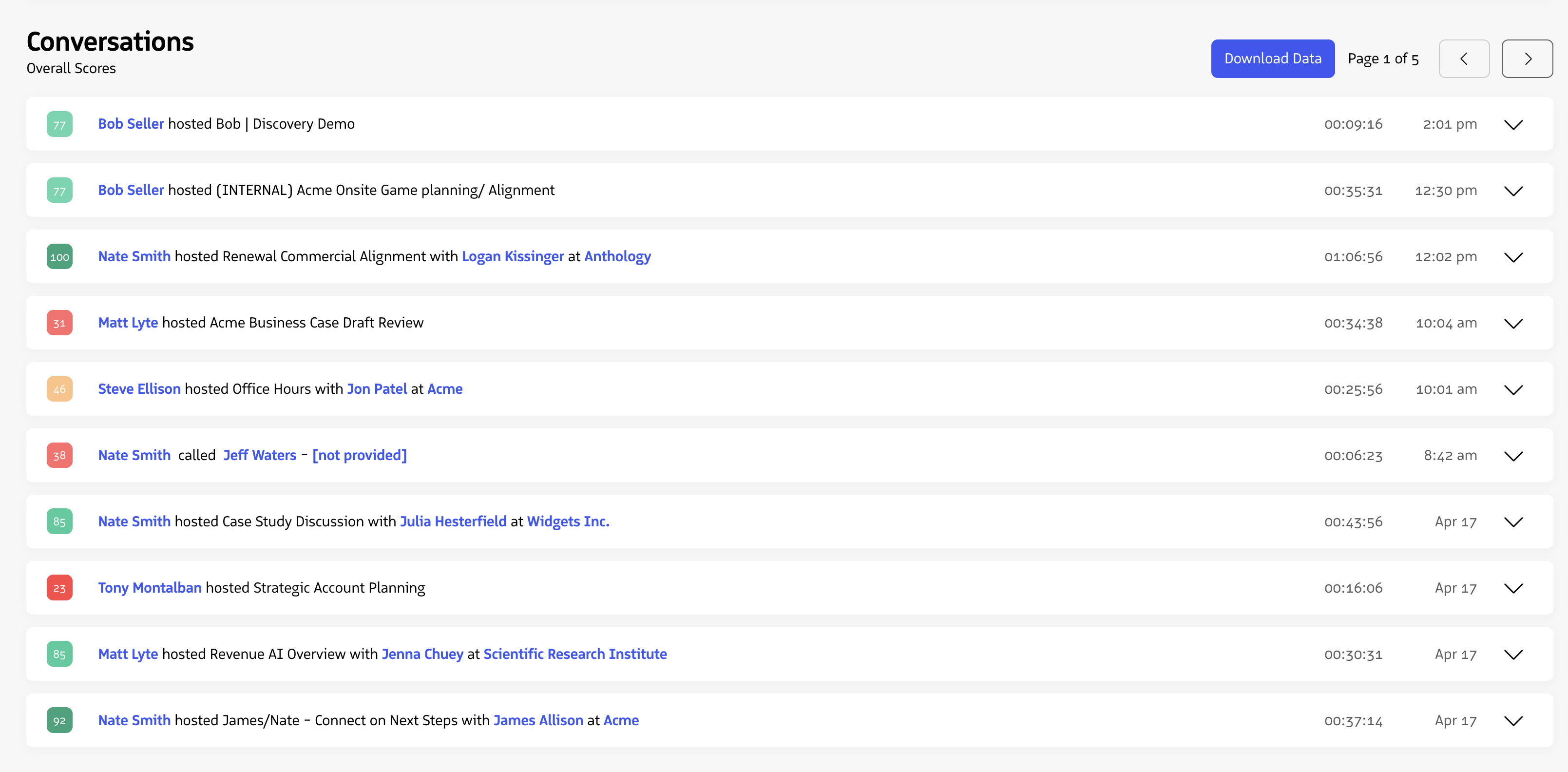Click the red score badge 31
Viewport: 1568px width, 772px height.
tap(59, 323)
